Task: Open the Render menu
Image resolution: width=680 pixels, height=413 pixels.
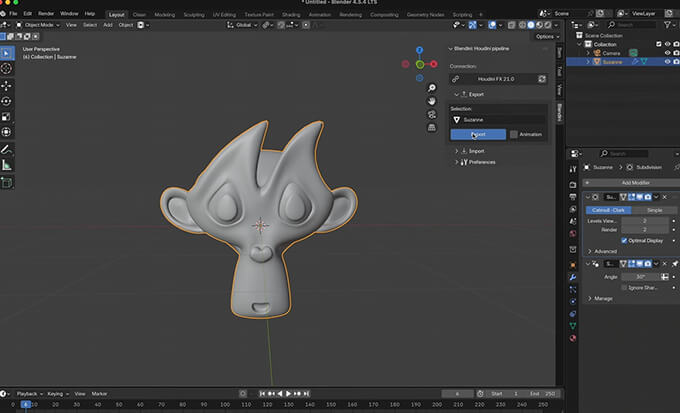Action: pos(46,13)
